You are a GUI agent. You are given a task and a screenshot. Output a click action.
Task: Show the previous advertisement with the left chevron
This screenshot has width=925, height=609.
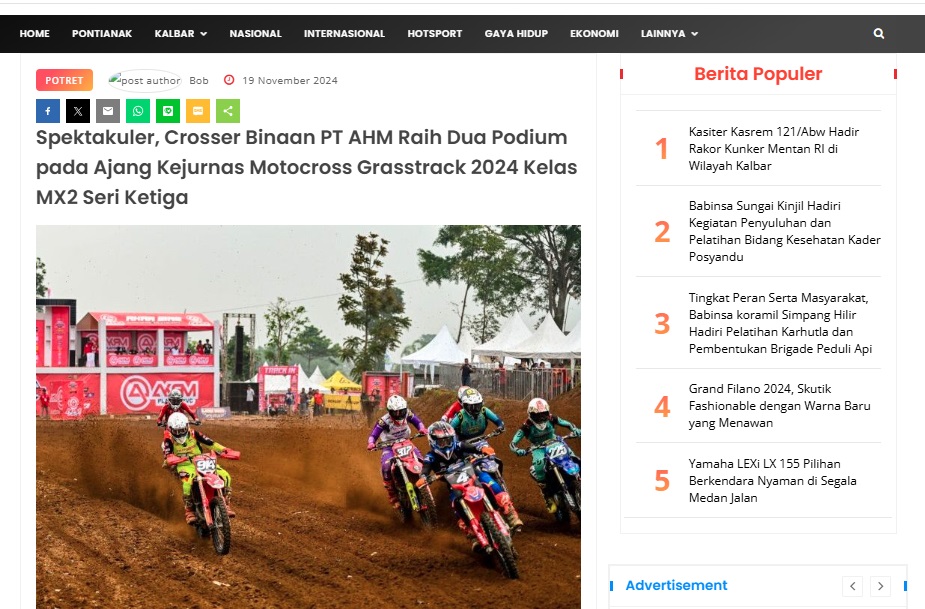point(852,586)
